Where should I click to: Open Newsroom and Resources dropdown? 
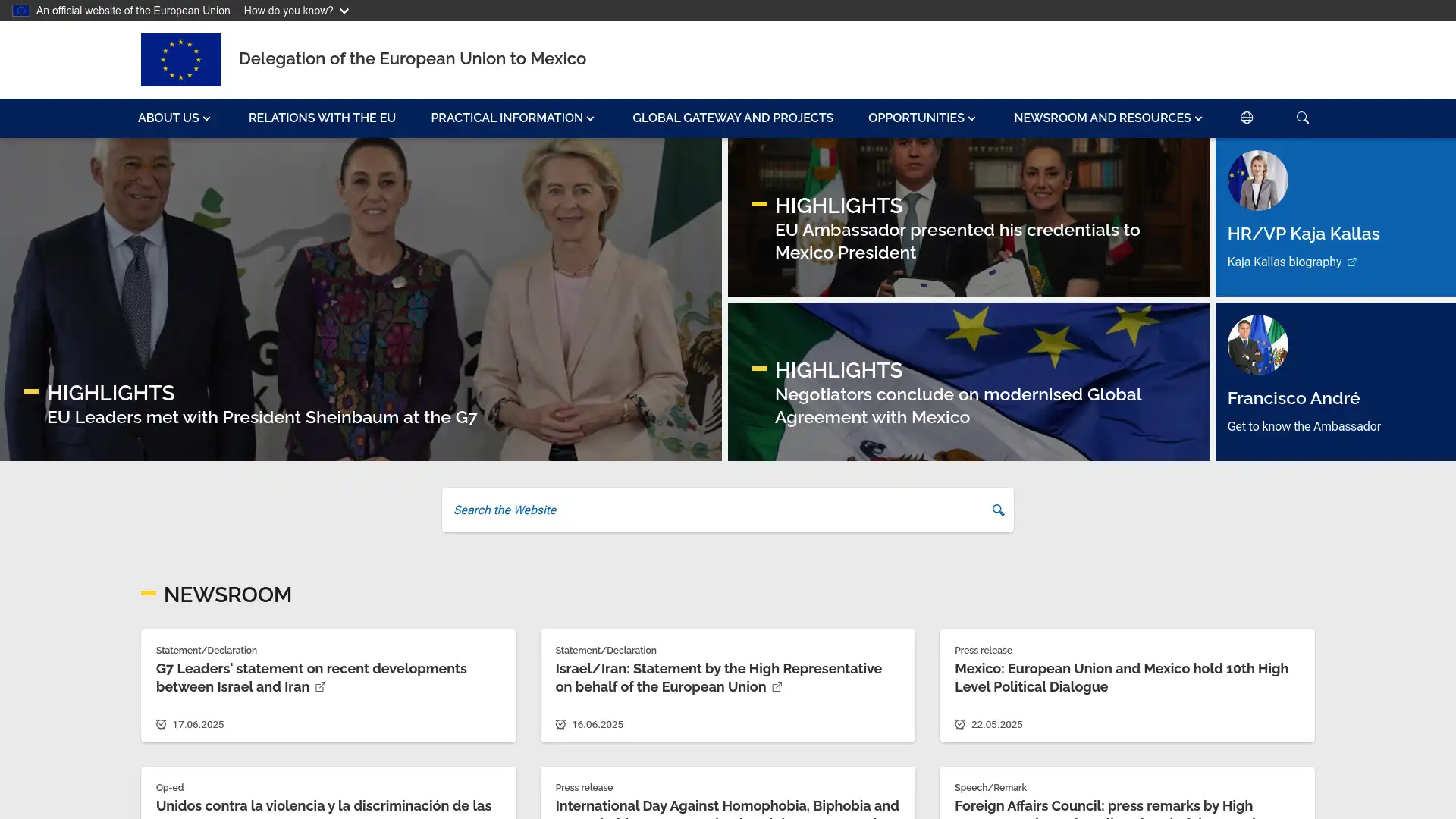tap(1107, 118)
